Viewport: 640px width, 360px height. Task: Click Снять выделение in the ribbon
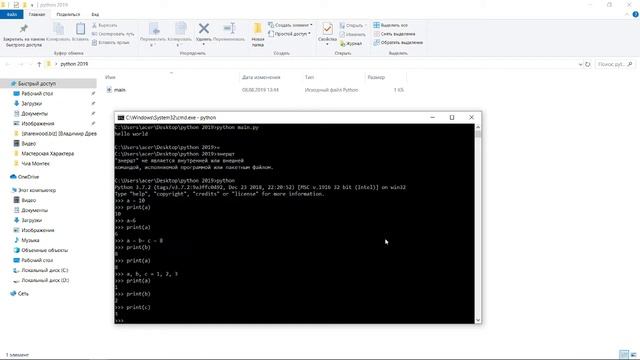pyautogui.click(x=394, y=34)
